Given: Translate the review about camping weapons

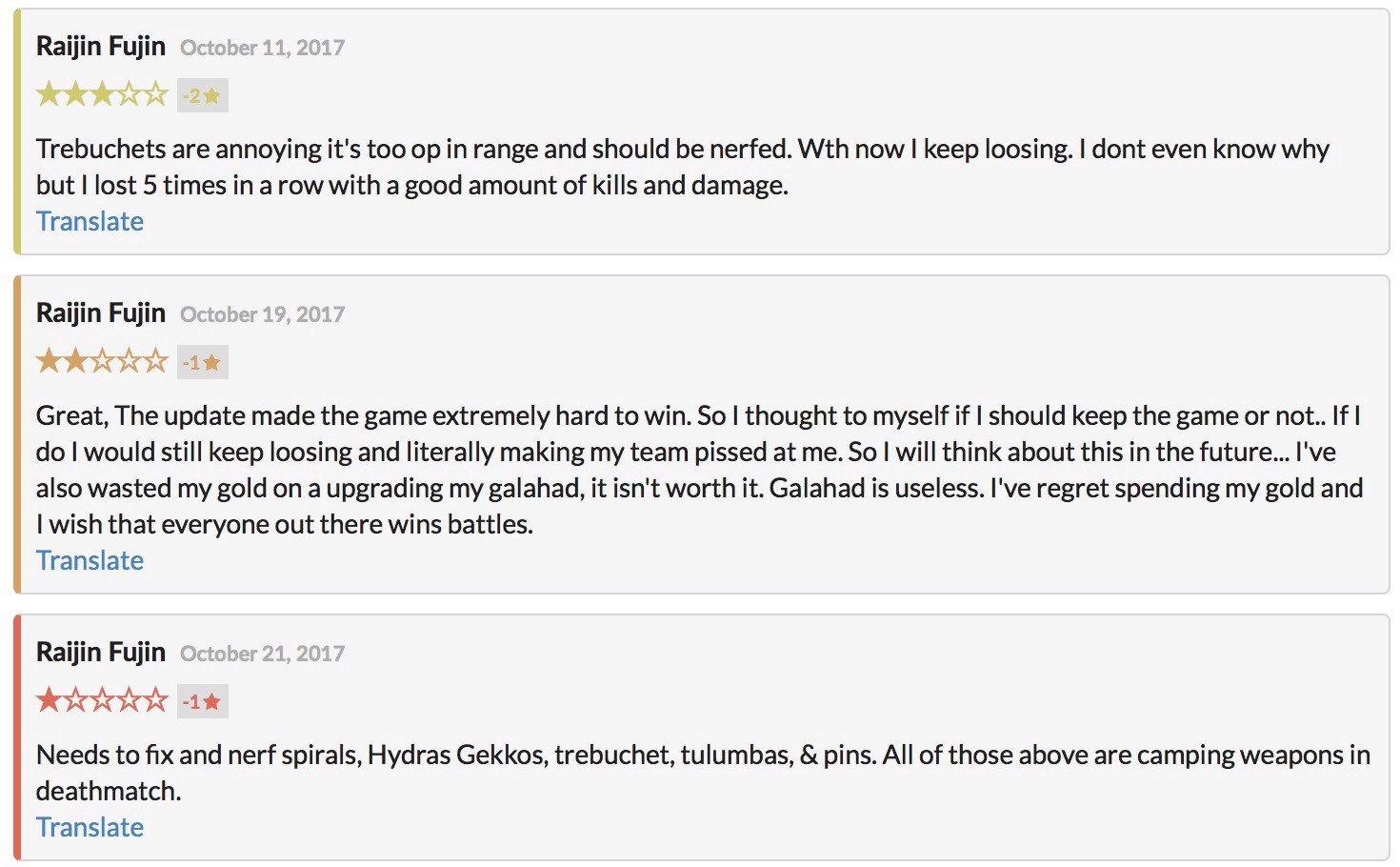Looking at the screenshot, I should pos(90,827).
